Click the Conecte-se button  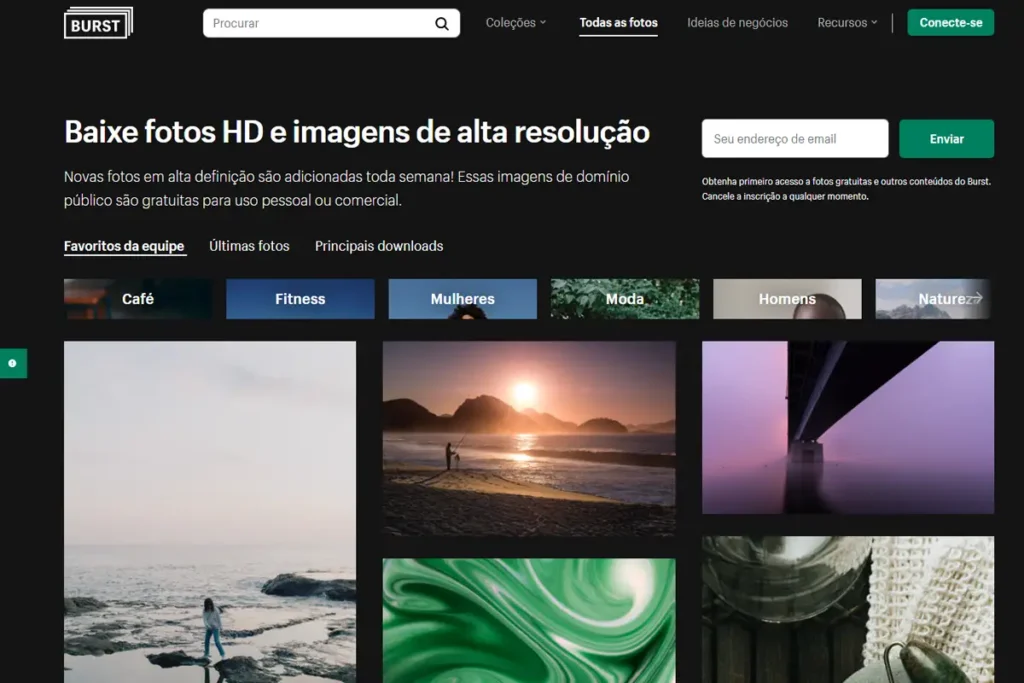coord(951,23)
